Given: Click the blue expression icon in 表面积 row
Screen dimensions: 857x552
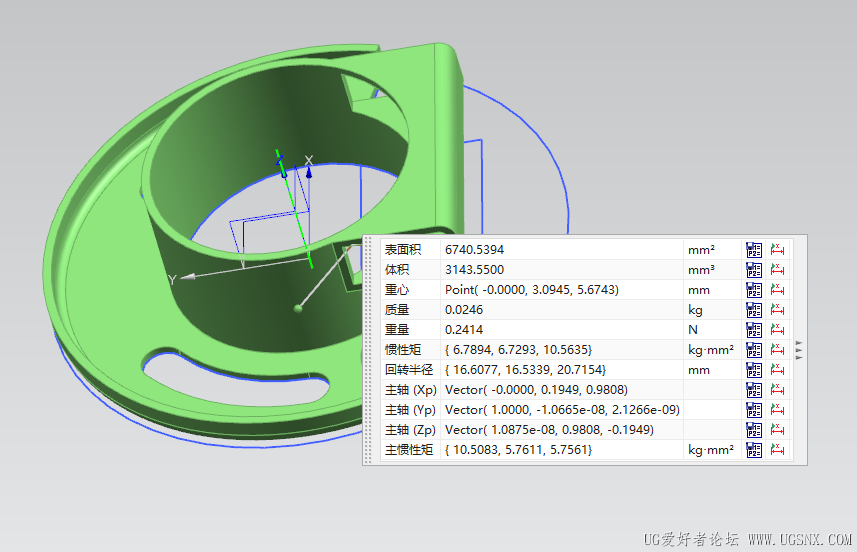Looking at the screenshot, I should (x=754, y=250).
